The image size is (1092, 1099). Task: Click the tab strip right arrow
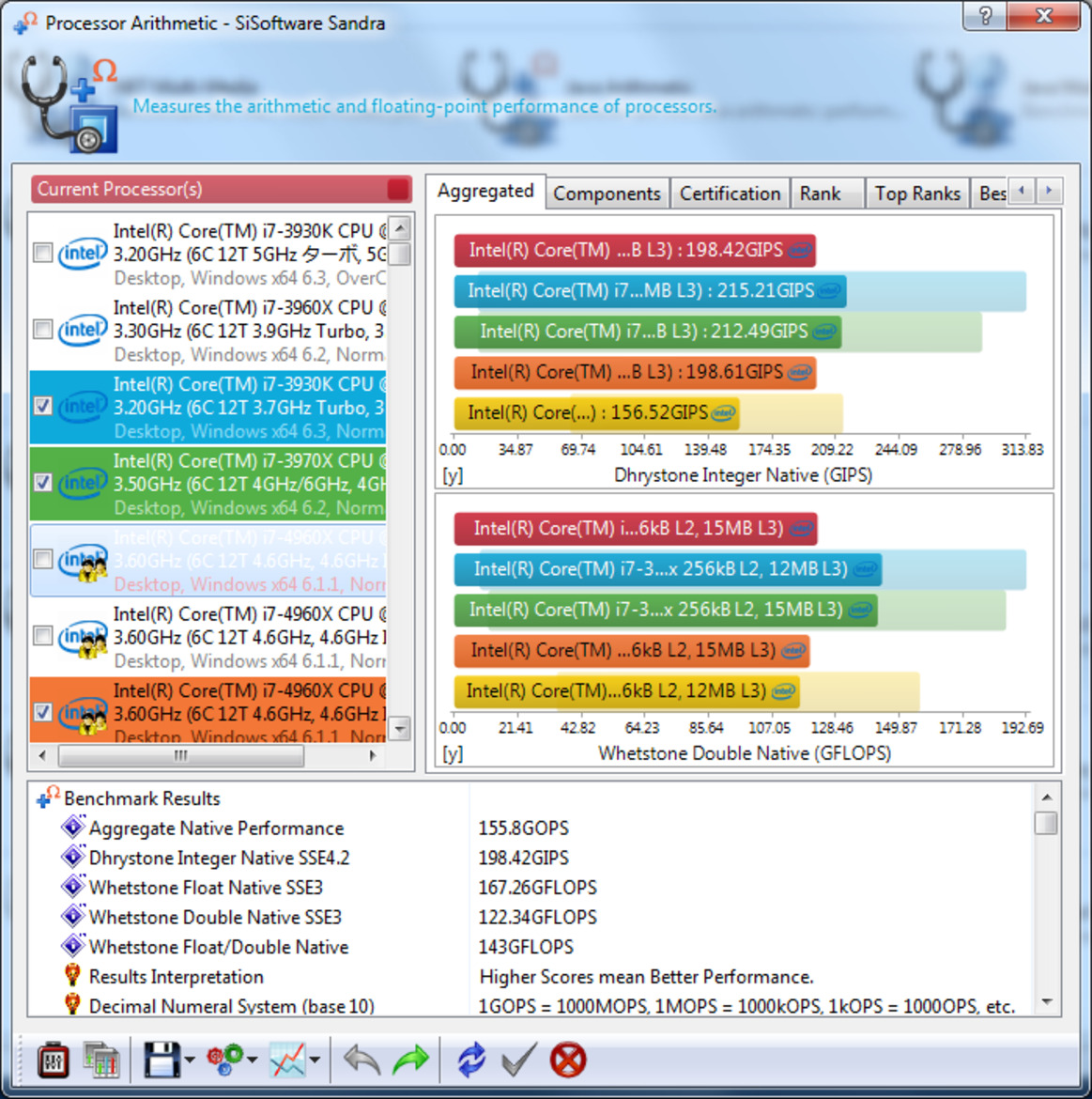point(1049,190)
